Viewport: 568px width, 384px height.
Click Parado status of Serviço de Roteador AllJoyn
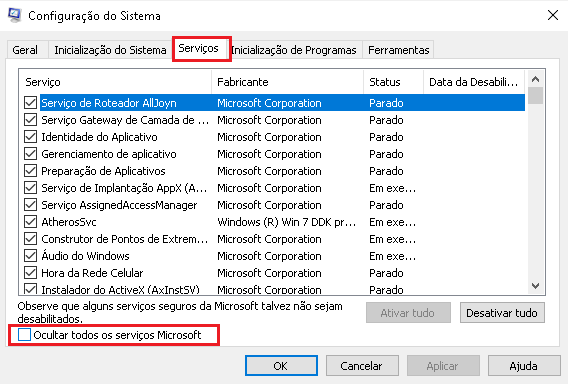tap(386, 103)
